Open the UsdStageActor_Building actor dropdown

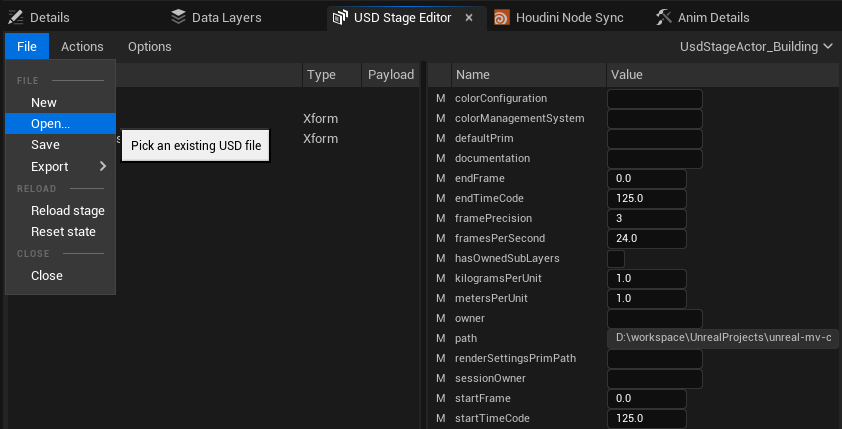(x=756, y=47)
